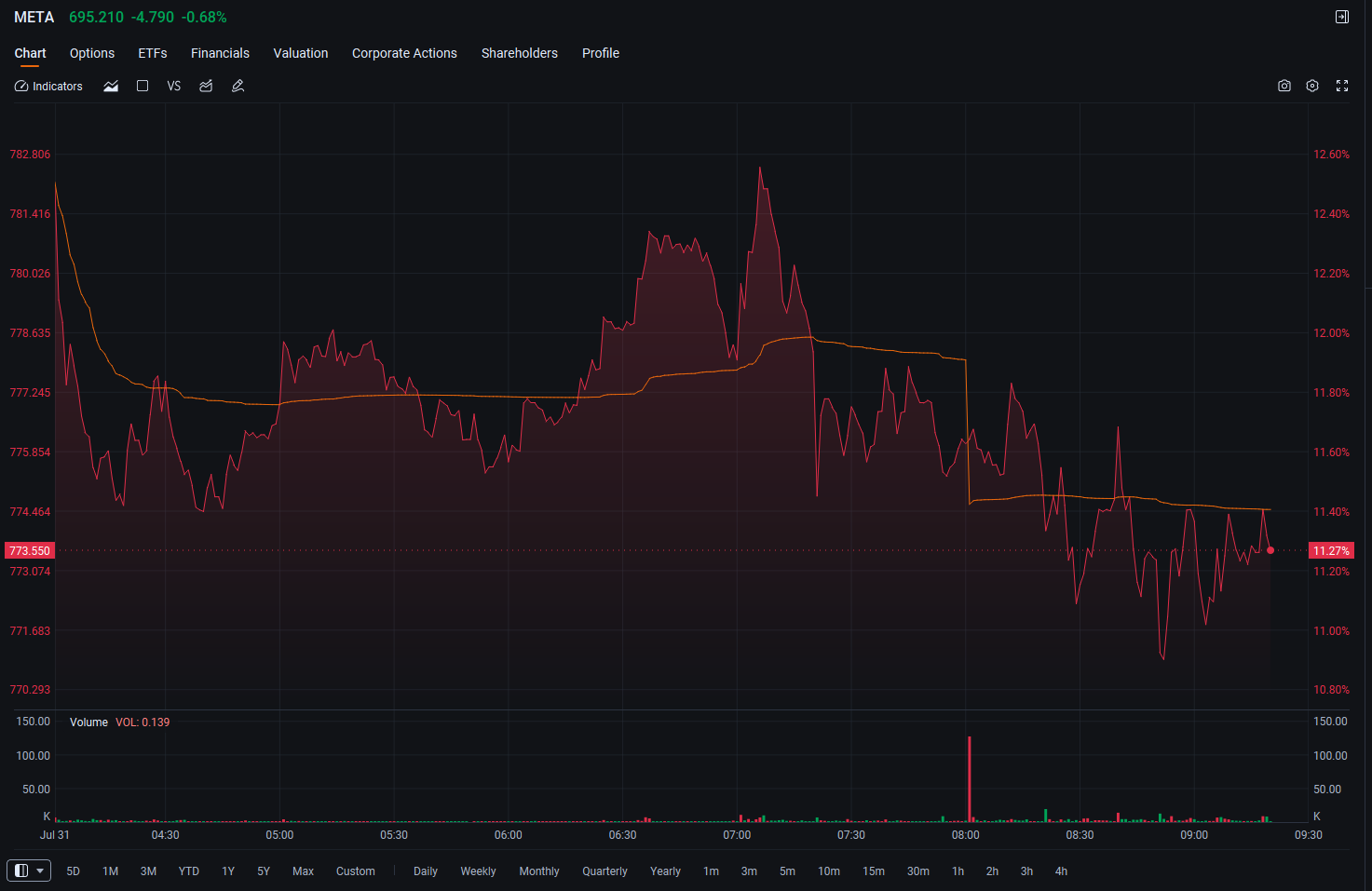Screen dimensions: 1372x891
Task: Change the chart type using area-chart icon
Action: [111, 86]
